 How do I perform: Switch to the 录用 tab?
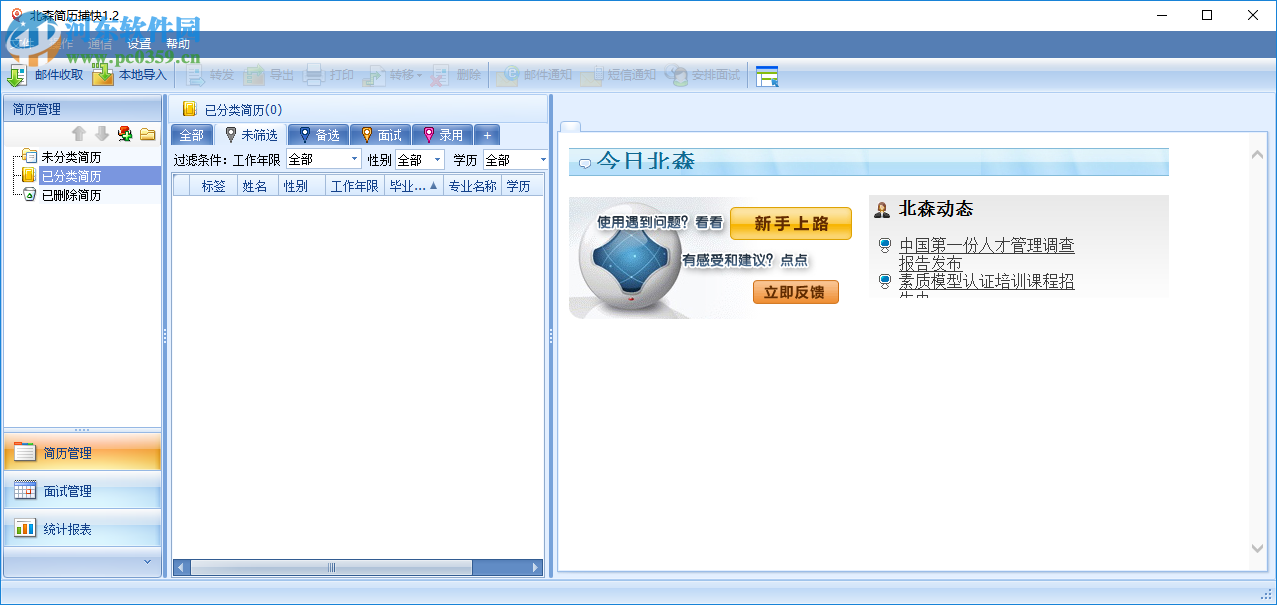click(x=442, y=135)
